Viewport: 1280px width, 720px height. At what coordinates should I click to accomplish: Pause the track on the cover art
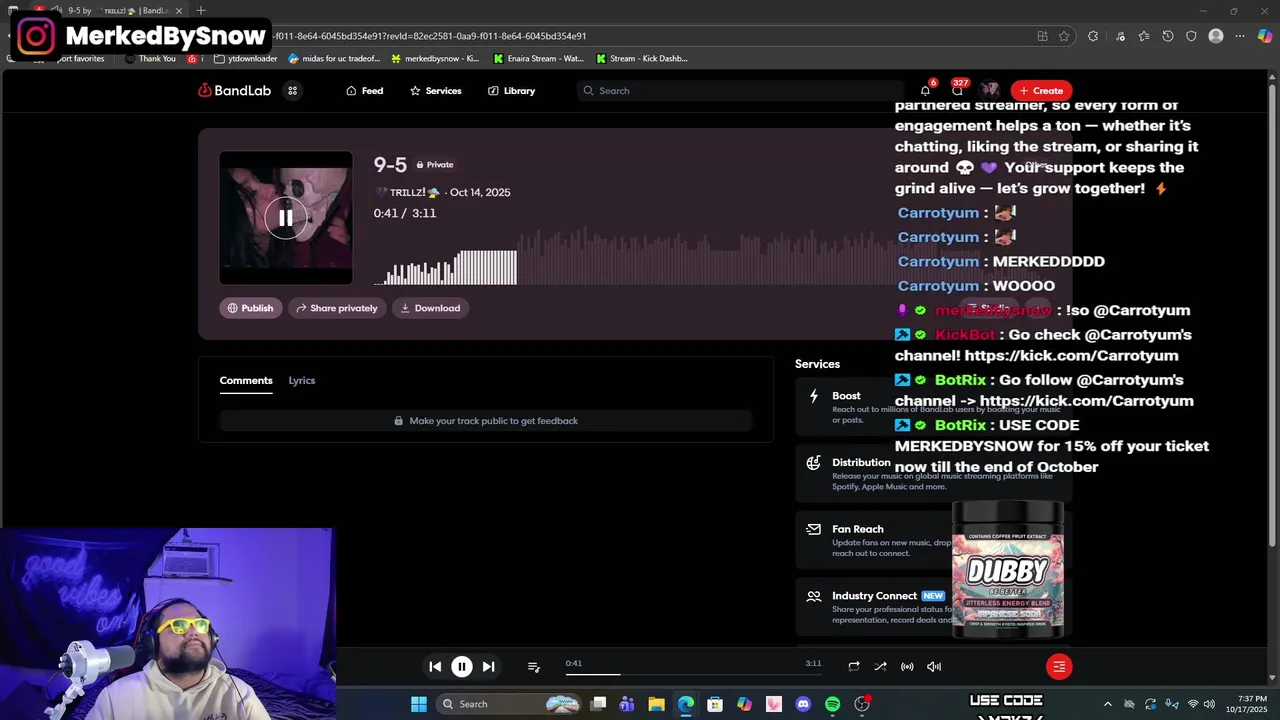click(286, 217)
